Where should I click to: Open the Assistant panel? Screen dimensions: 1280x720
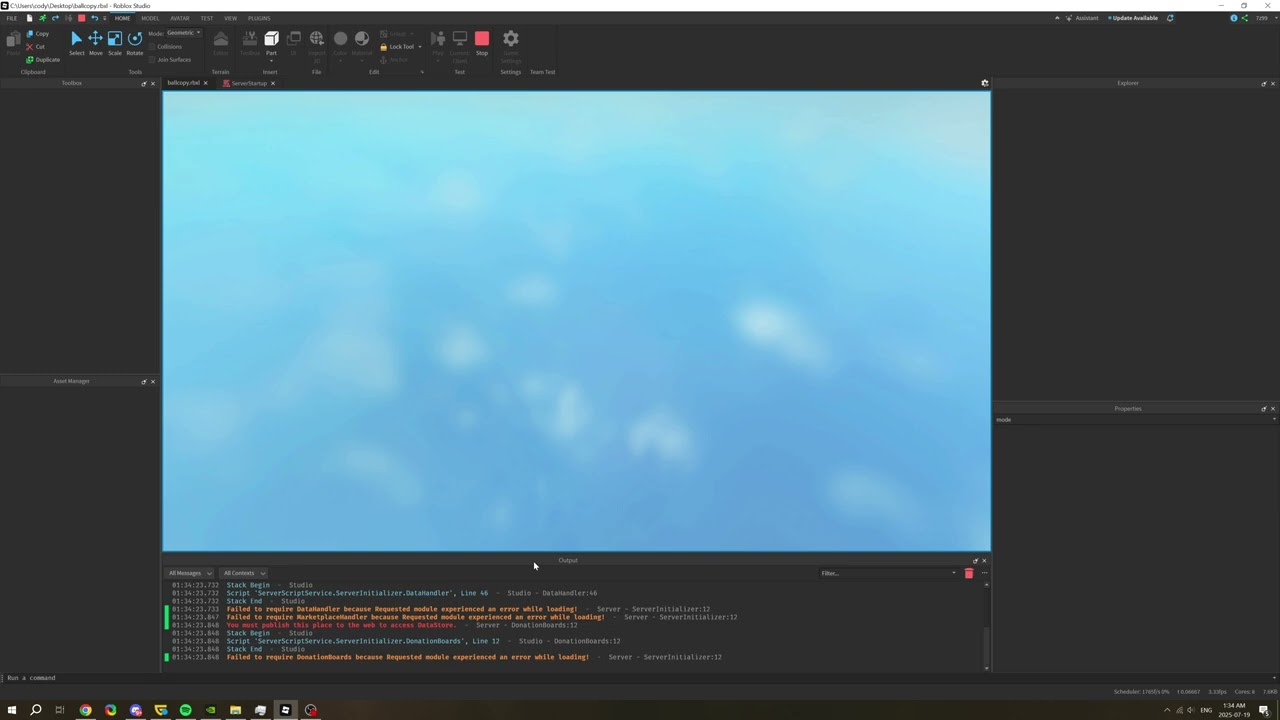(1082, 18)
